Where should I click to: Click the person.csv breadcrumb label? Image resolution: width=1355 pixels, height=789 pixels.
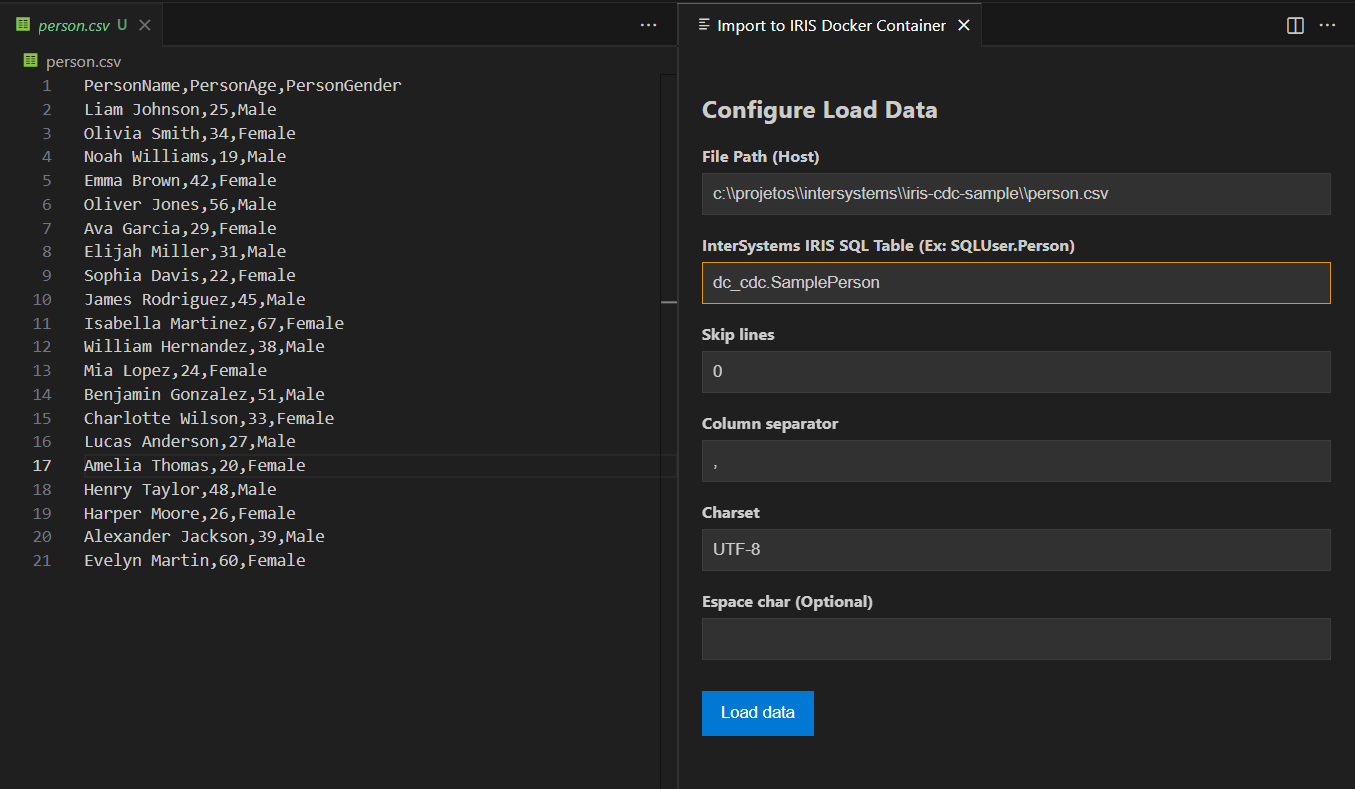point(83,61)
